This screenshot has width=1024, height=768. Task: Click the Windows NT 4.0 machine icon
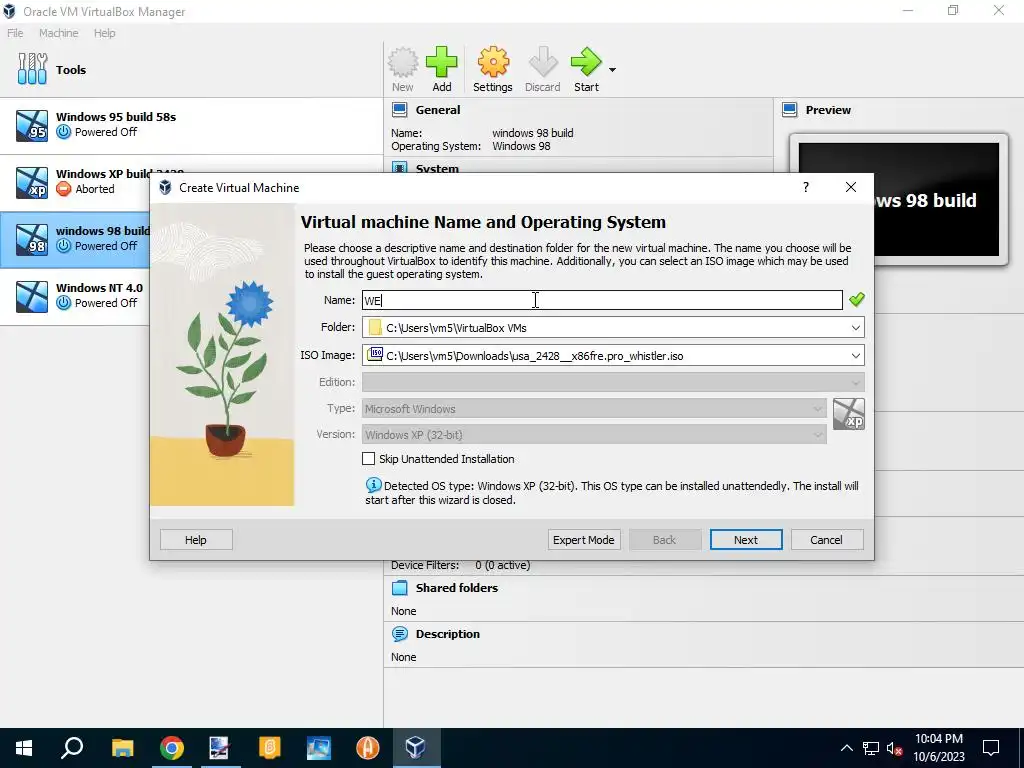tap(32, 296)
